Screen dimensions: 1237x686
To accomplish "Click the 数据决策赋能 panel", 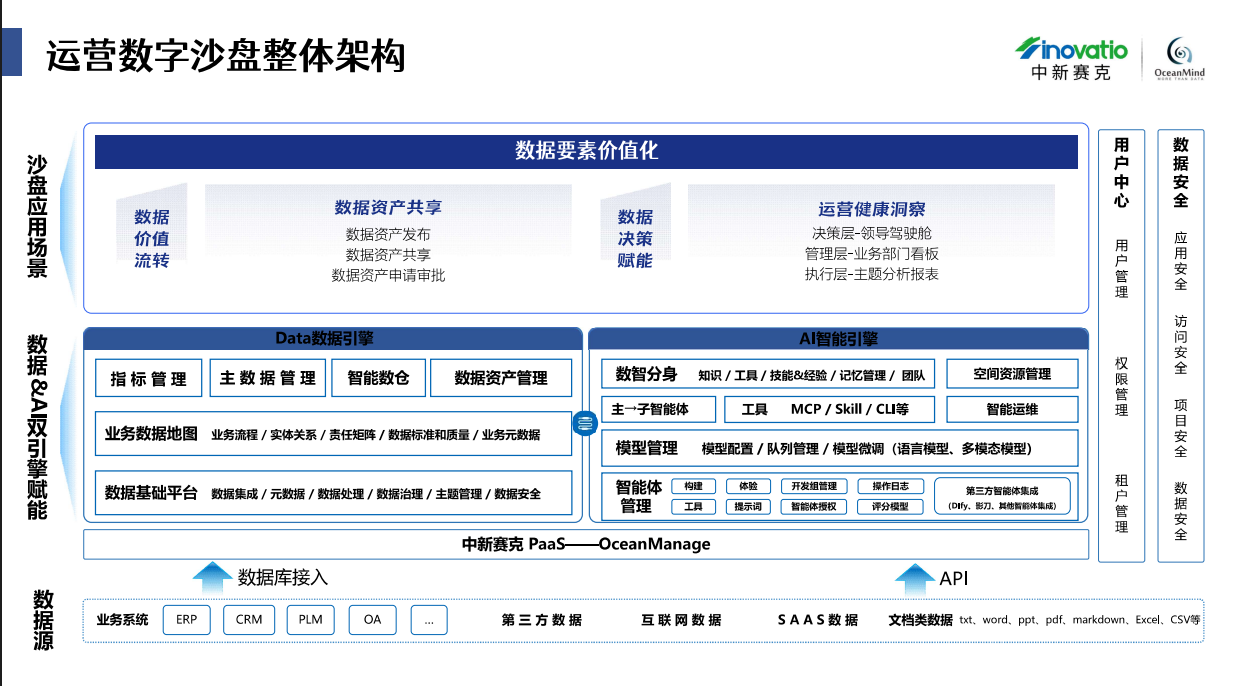I will pos(635,238).
